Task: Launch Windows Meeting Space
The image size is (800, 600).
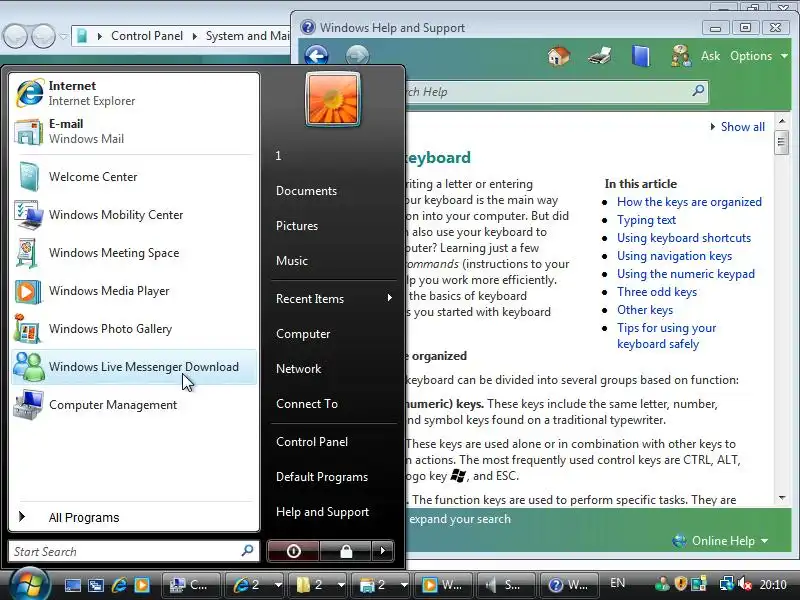Action: [x=134, y=253]
